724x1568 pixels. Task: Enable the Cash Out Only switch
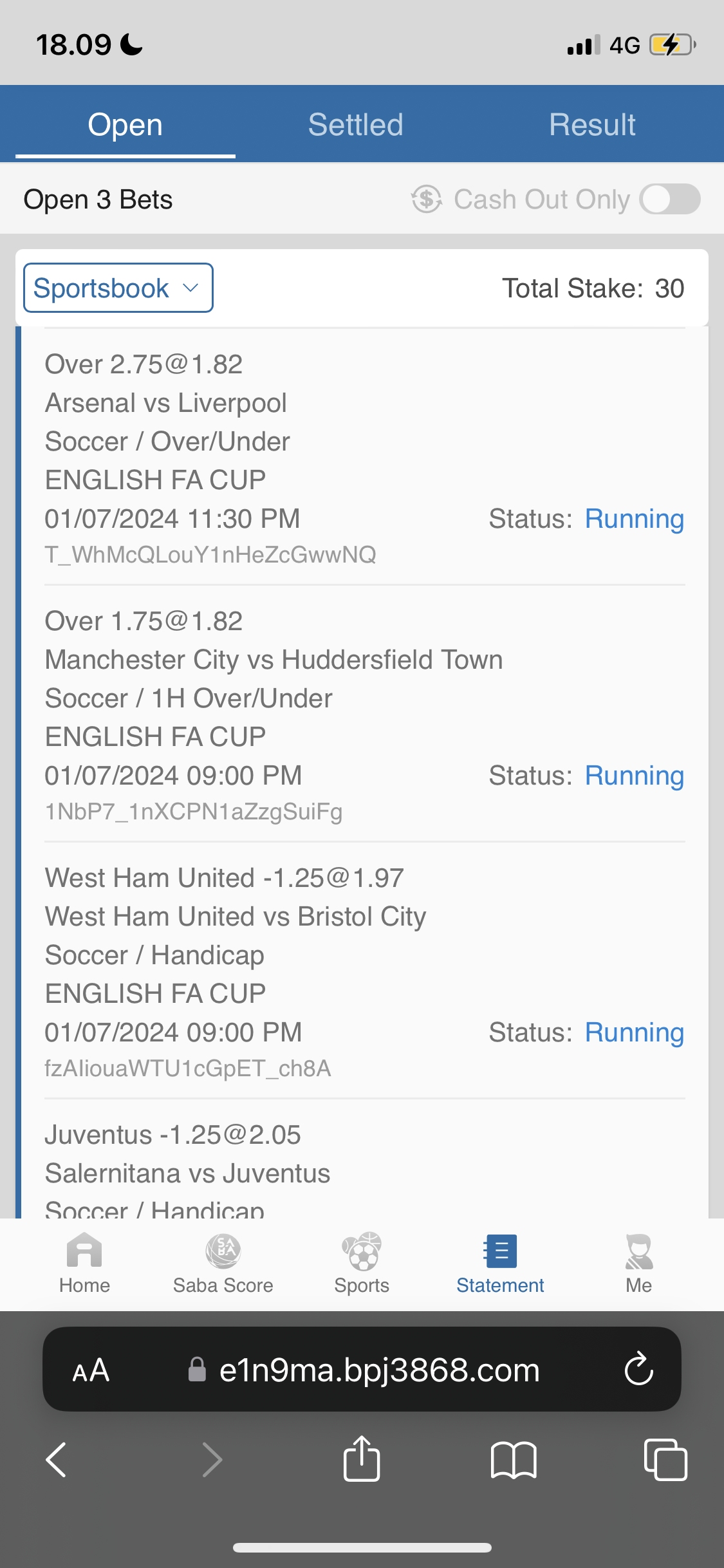(670, 199)
